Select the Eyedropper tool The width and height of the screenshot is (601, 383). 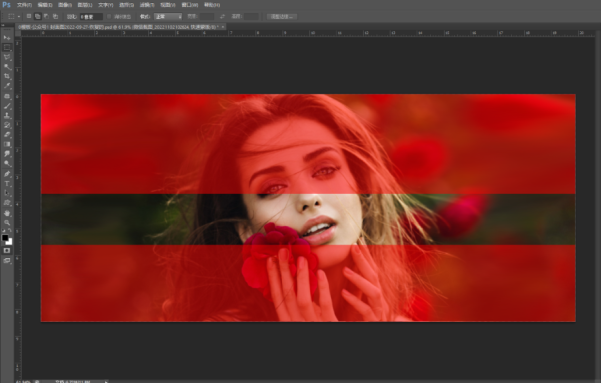point(7,86)
